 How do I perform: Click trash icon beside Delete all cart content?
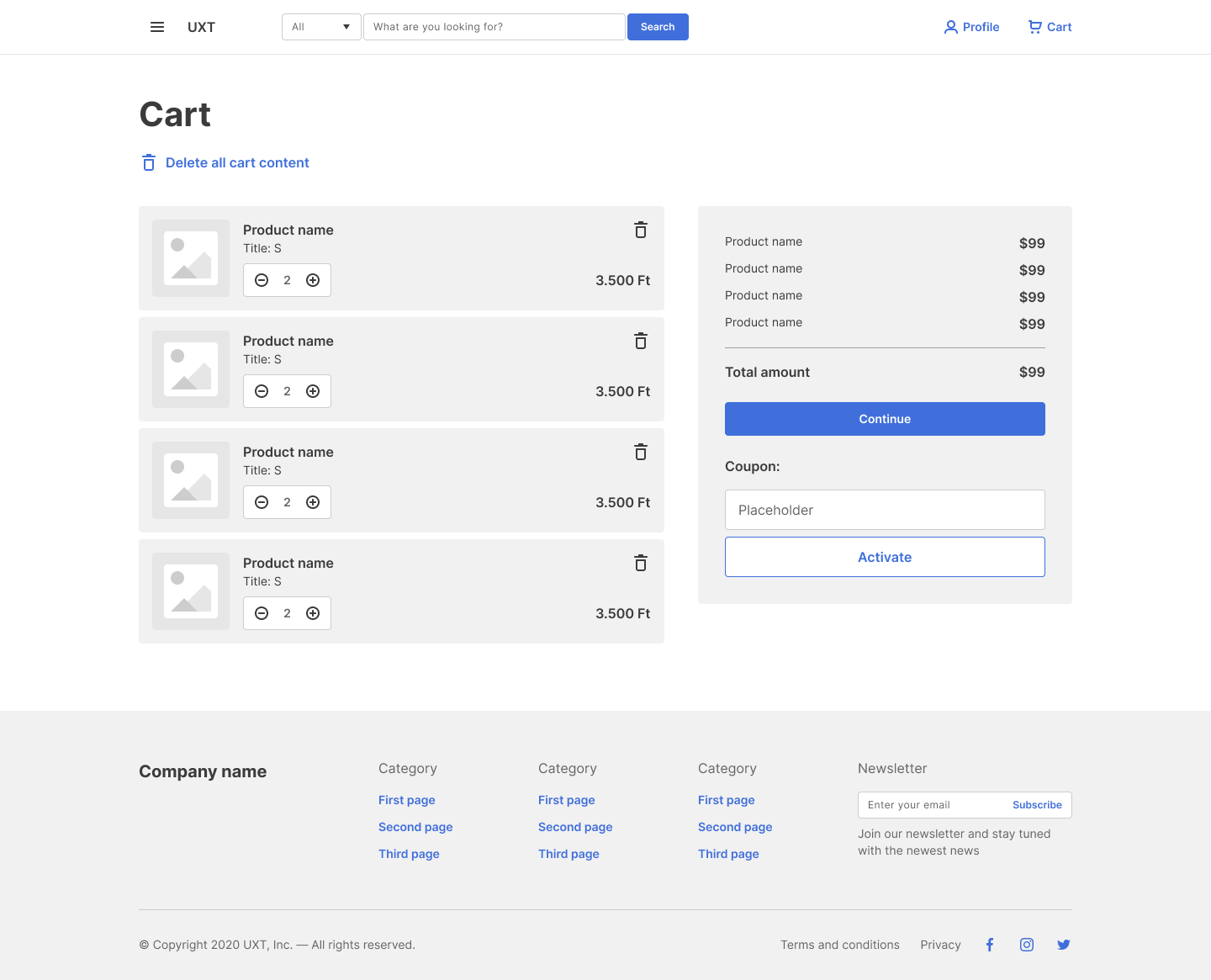(x=149, y=162)
